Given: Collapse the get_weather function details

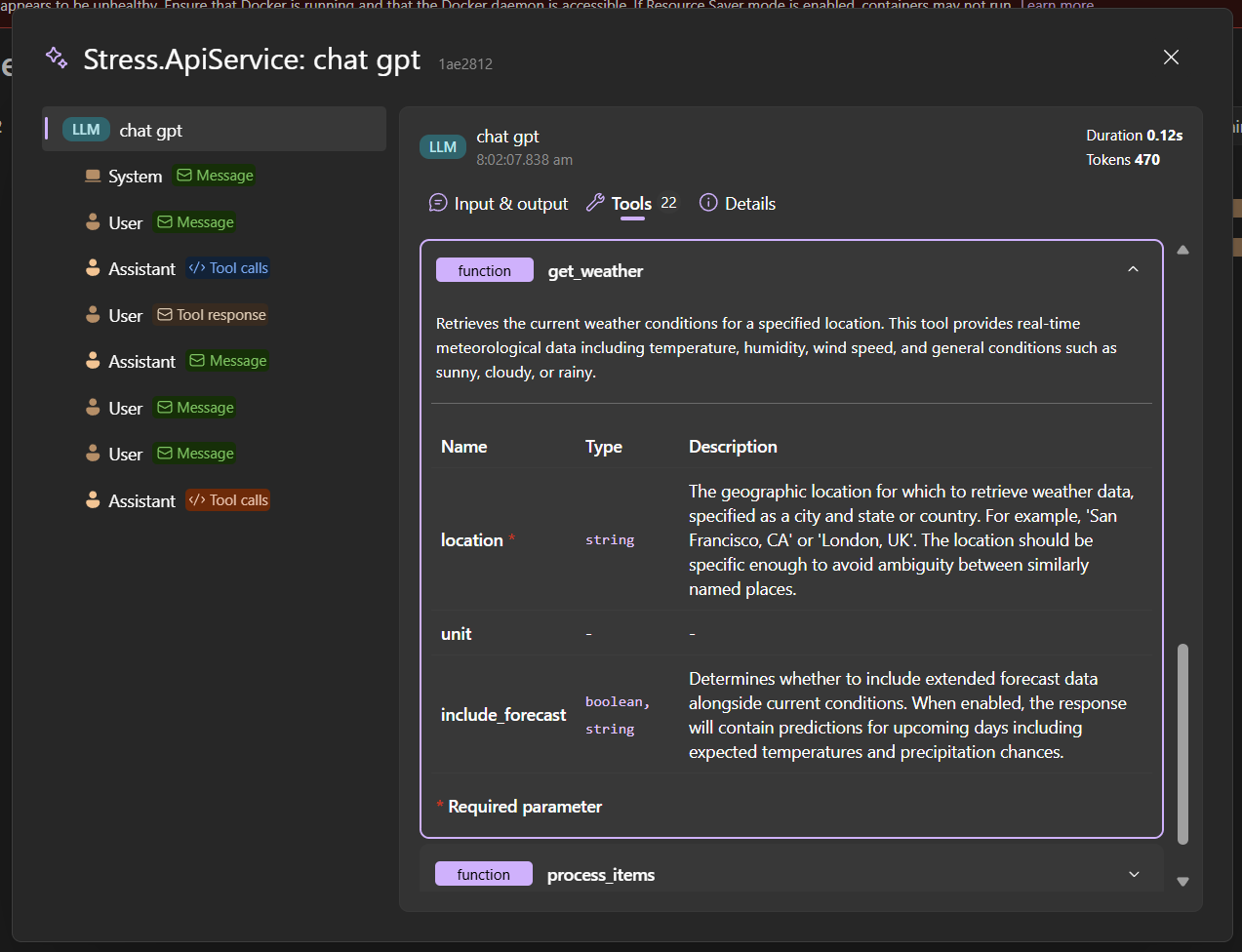Looking at the screenshot, I should (x=1133, y=269).
